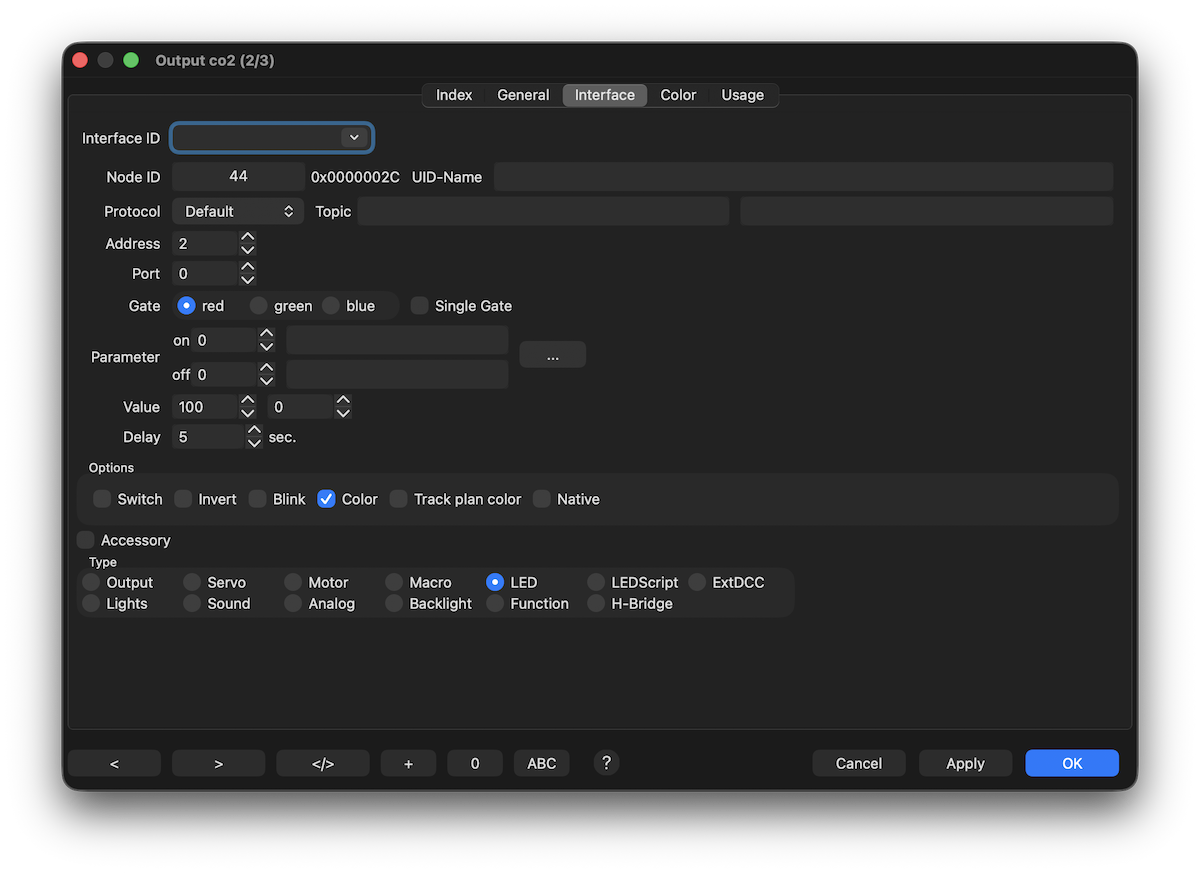Click the help question mark button
1200x873 pixels.
click(606, 763)
